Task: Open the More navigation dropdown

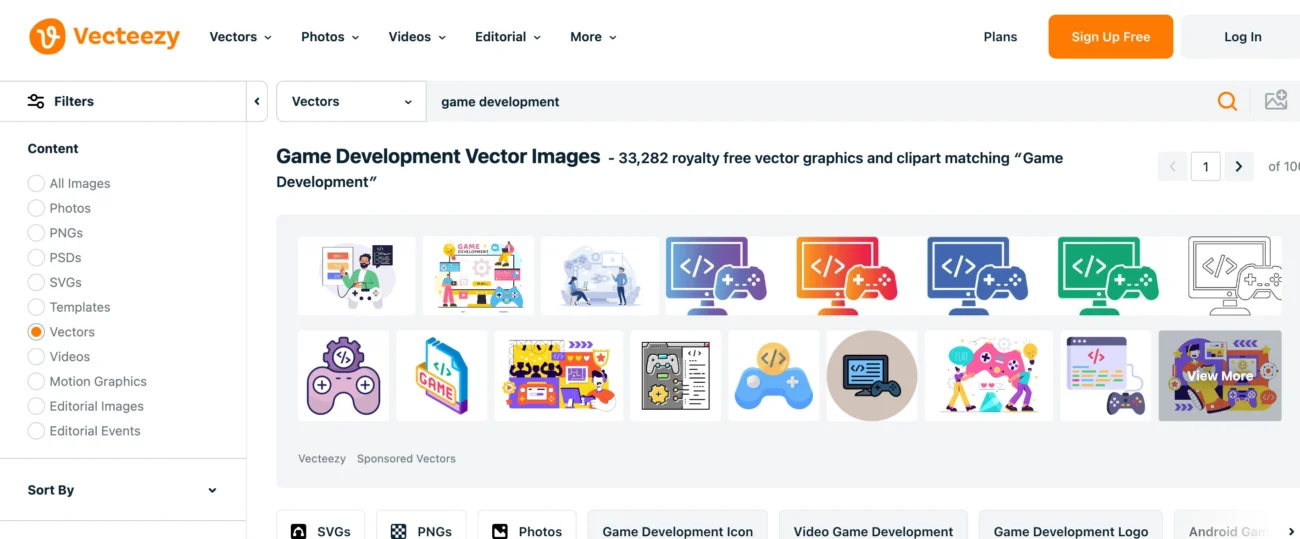Action: click(x=593, y=37)
